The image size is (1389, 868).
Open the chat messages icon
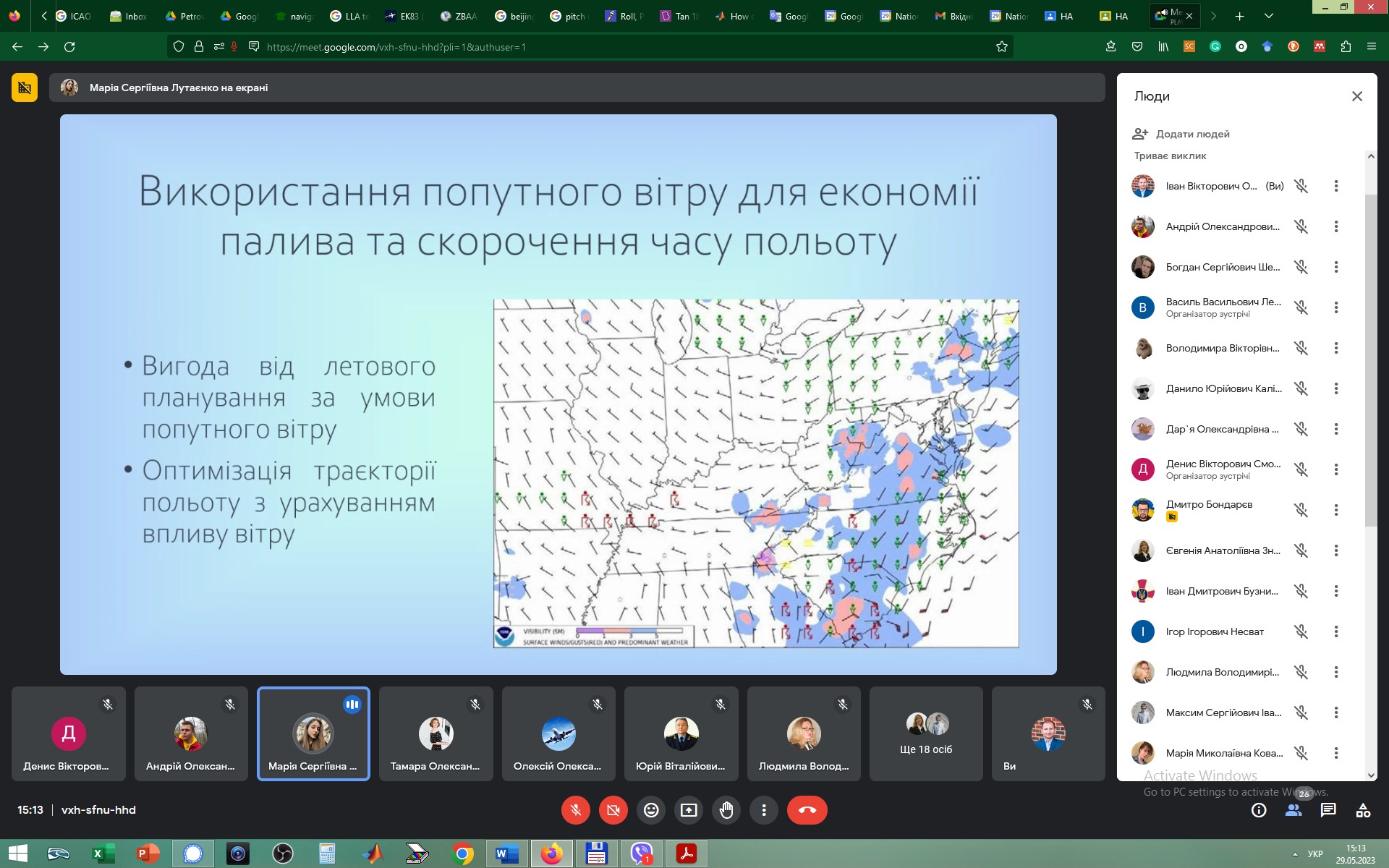point(1328,810)
